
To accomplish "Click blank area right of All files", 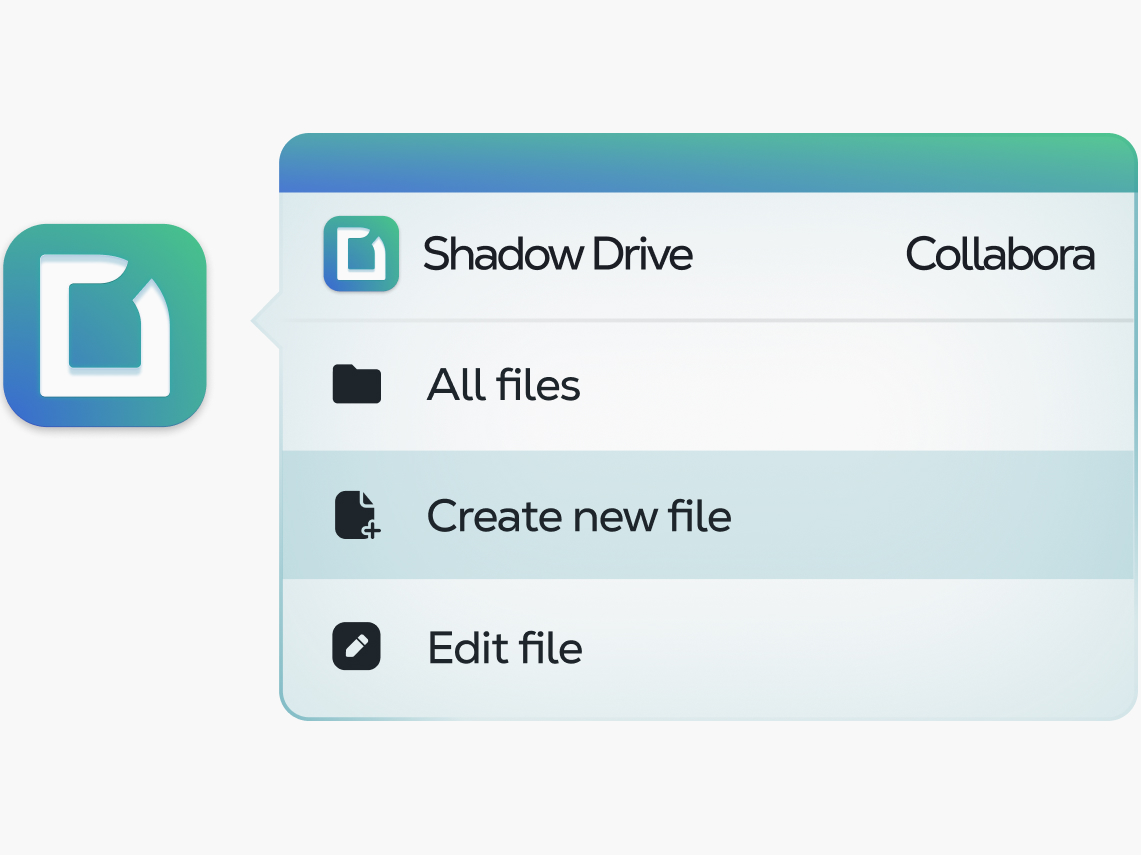I will tap(850, 385).
